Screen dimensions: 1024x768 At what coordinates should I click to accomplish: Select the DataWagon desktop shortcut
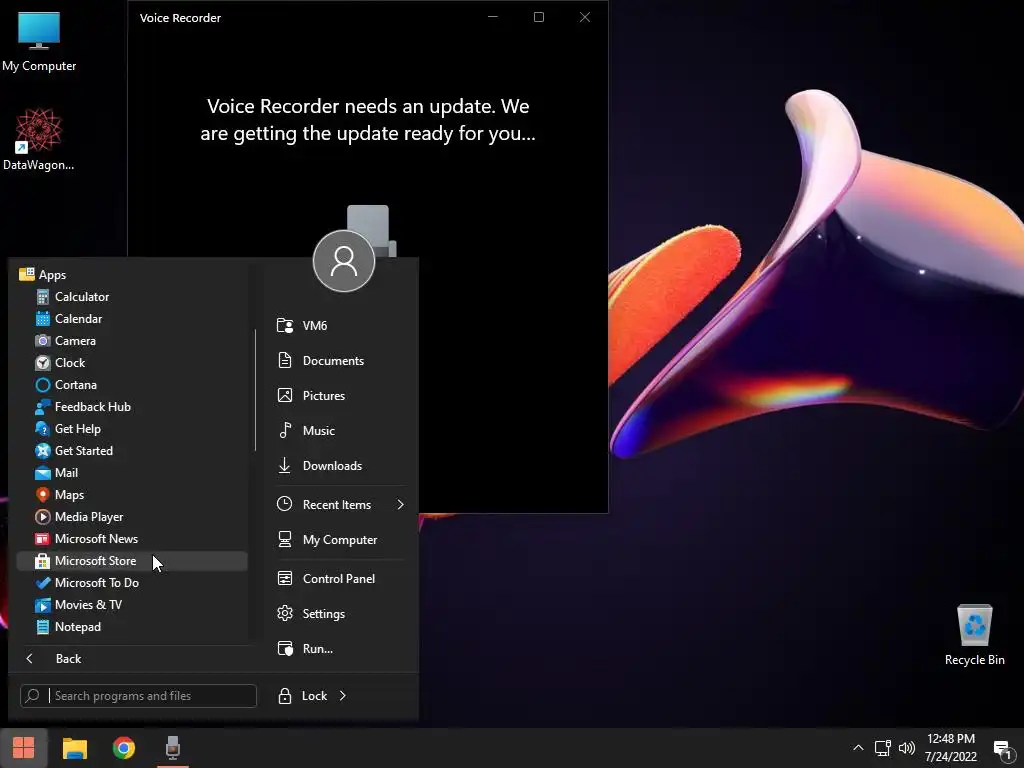[39, 140]
